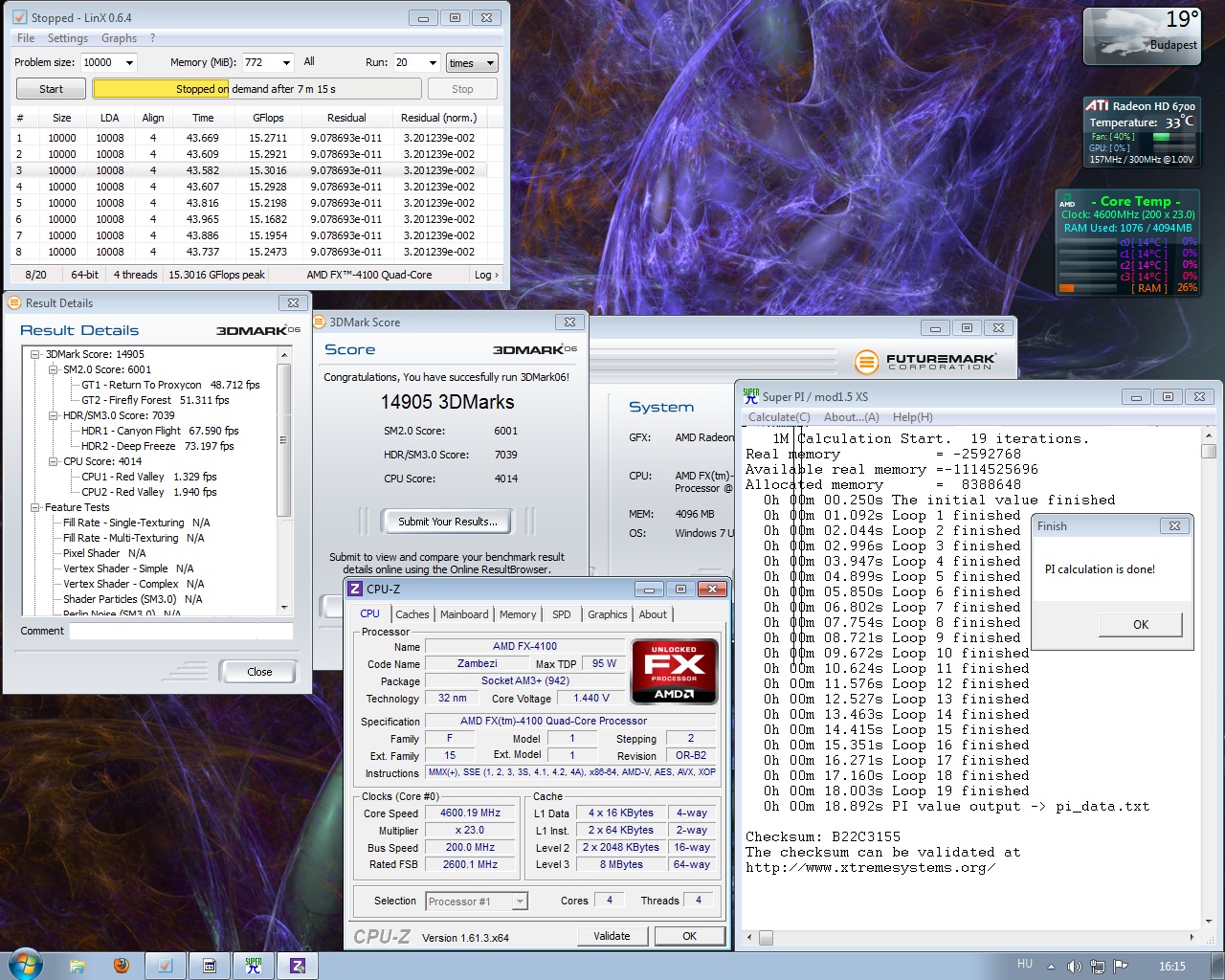Viewport: 1225px width, 980px height.
Task: Click the LinX Start button
Action: 52,89
